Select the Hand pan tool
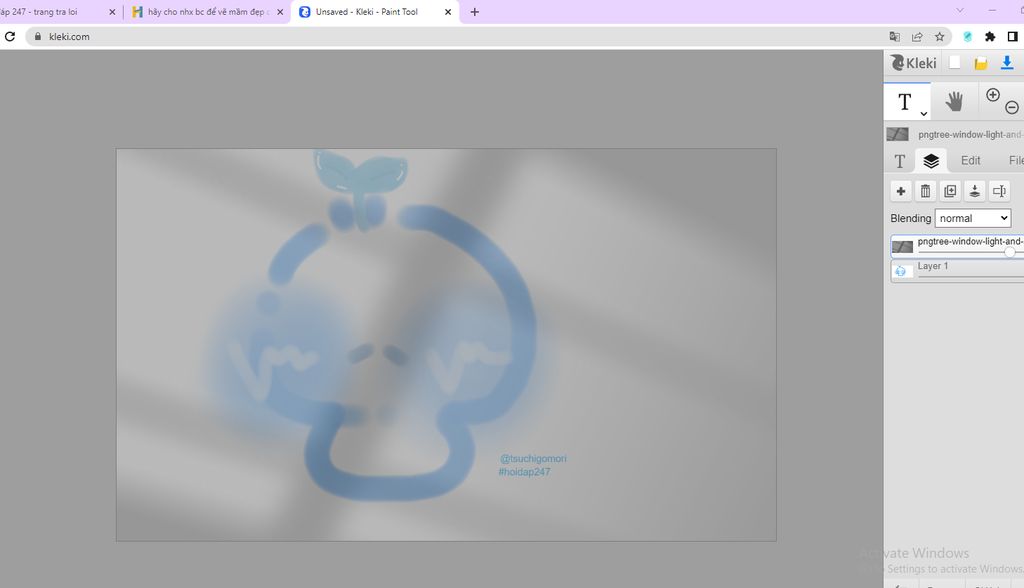The image size is (1024, 588). click(x=954, y=101)
